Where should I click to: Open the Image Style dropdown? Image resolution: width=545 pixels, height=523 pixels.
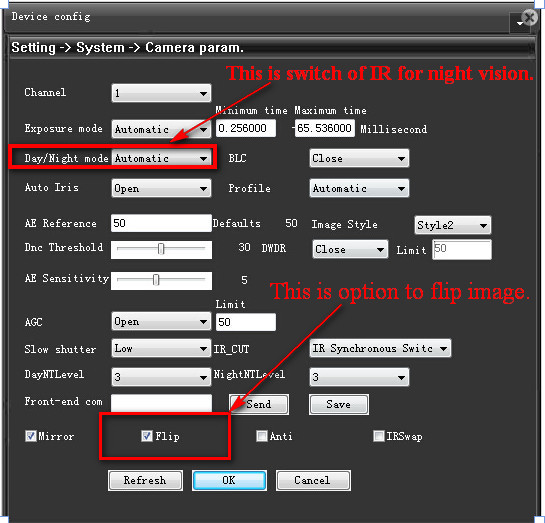click(453, 225)
